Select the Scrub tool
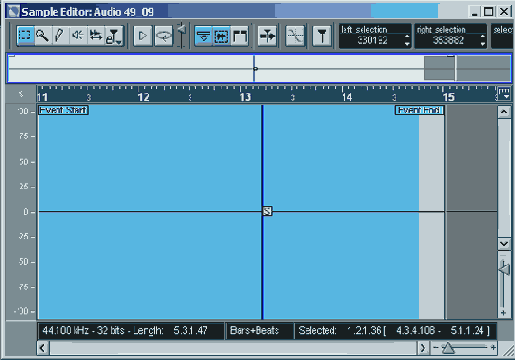Screen dimensions: 515x360 tap(96, 35)
